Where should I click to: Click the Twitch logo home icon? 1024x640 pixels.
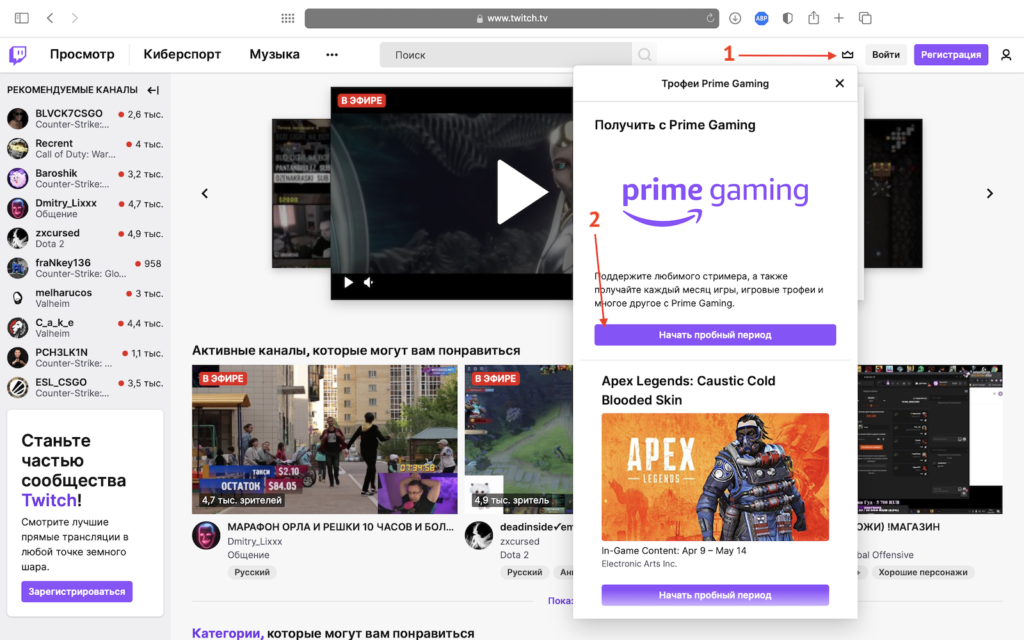19,55
